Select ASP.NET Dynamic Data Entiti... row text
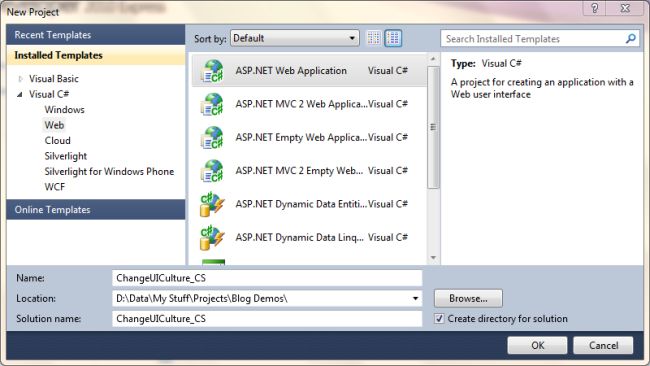This screenshot has width=650, height=366. 301,204
